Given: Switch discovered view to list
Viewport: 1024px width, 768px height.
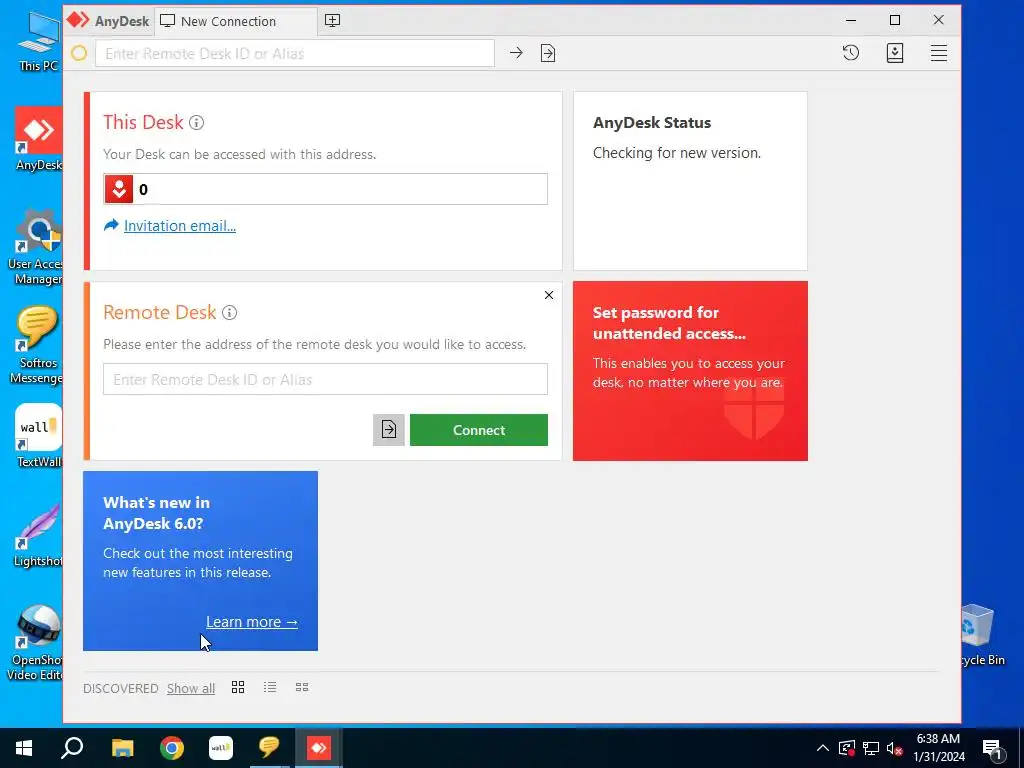Looking at the screenshot, I should coord(270,687).
